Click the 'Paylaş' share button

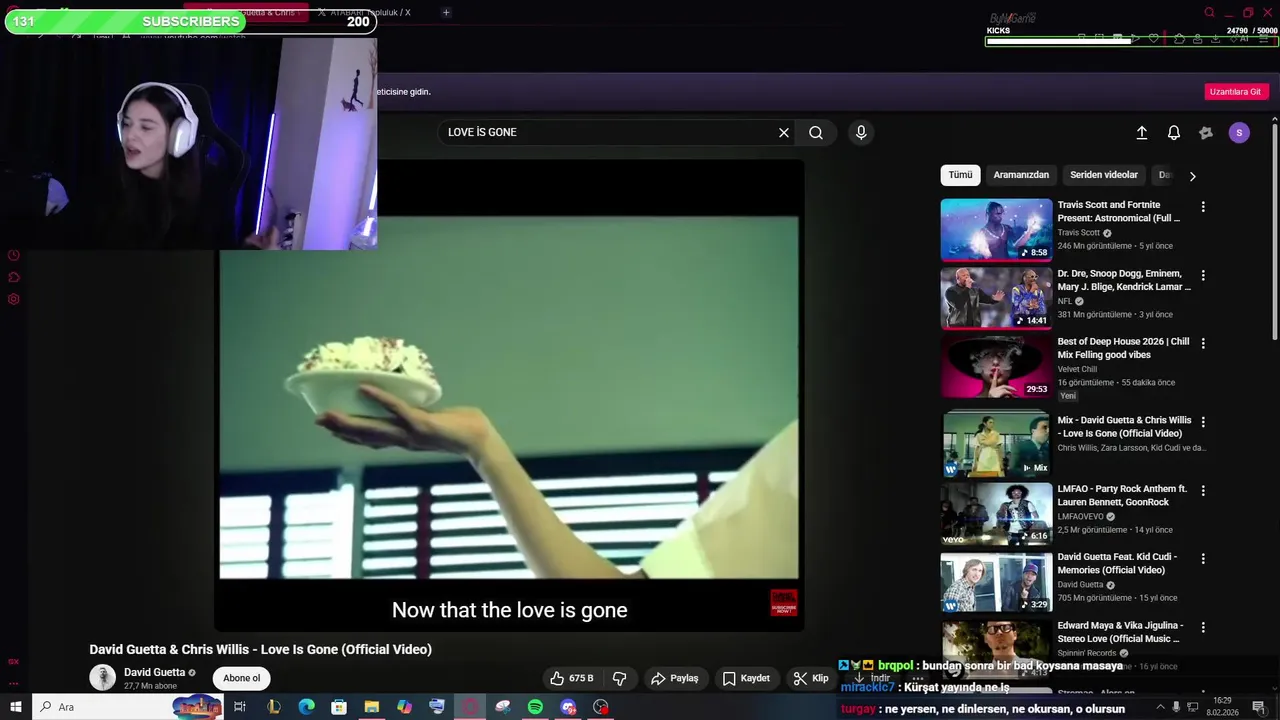click(675, 678)
